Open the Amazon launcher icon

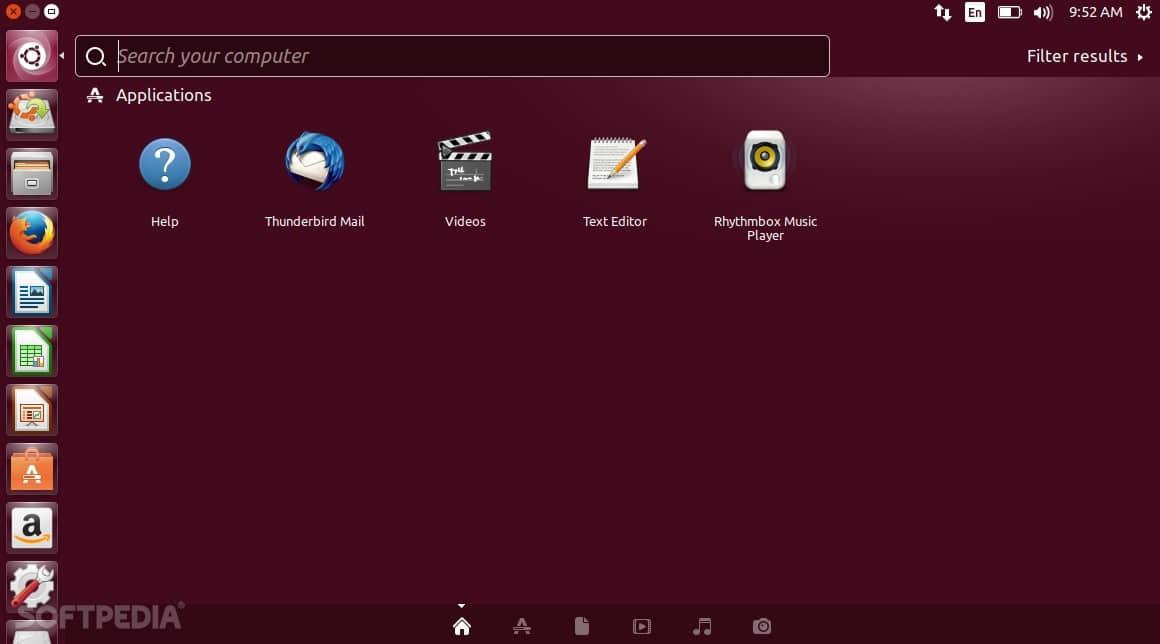32,527
